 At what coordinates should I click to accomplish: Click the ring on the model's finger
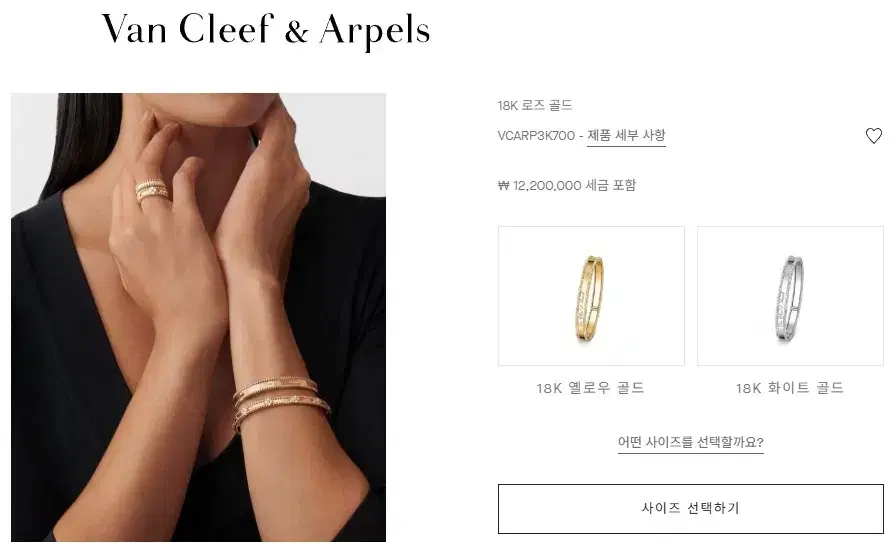pos(152,190)
